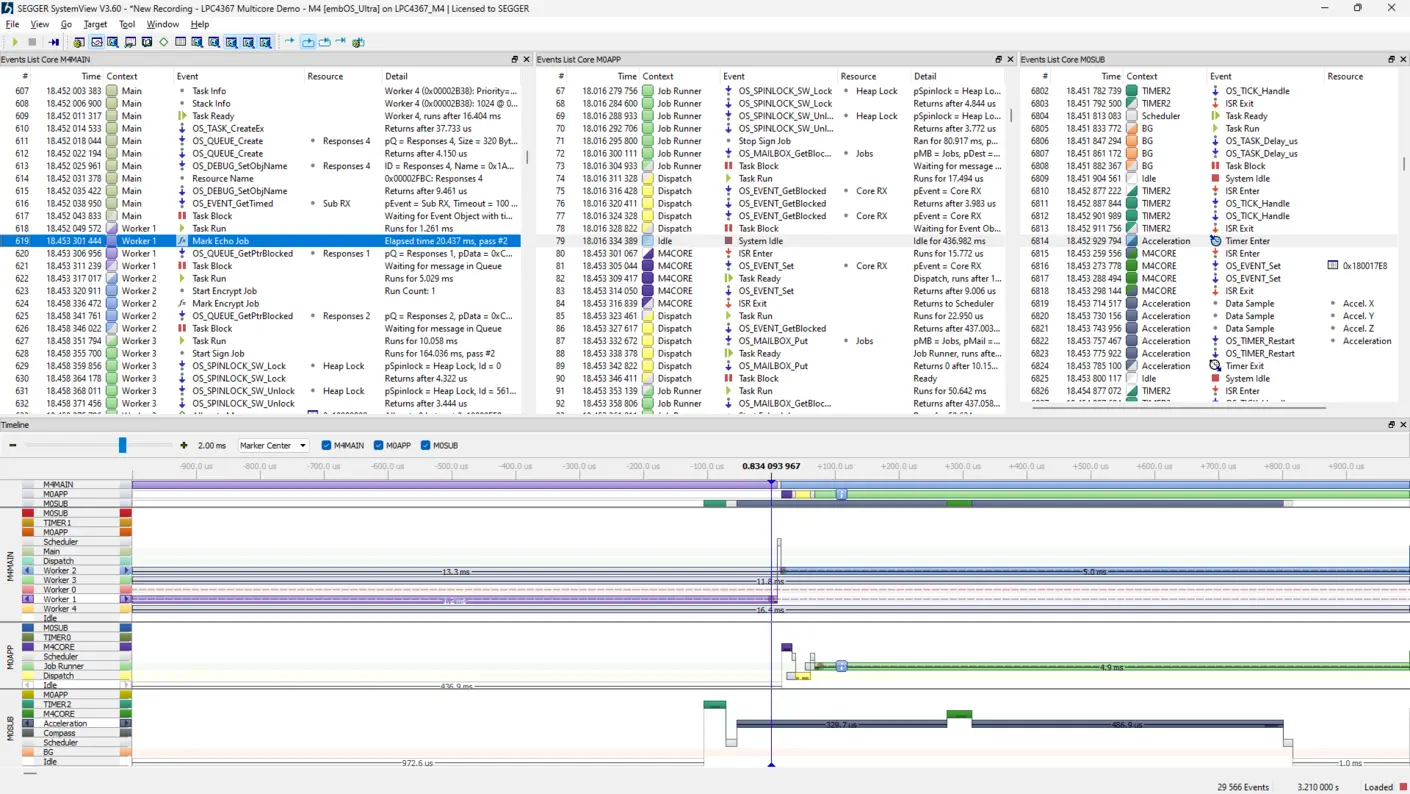The width and height of the screenshot is (1410, 794).
Task: Click the zoom-in plus icon in Timeline
Action: (x=183, y=446)
